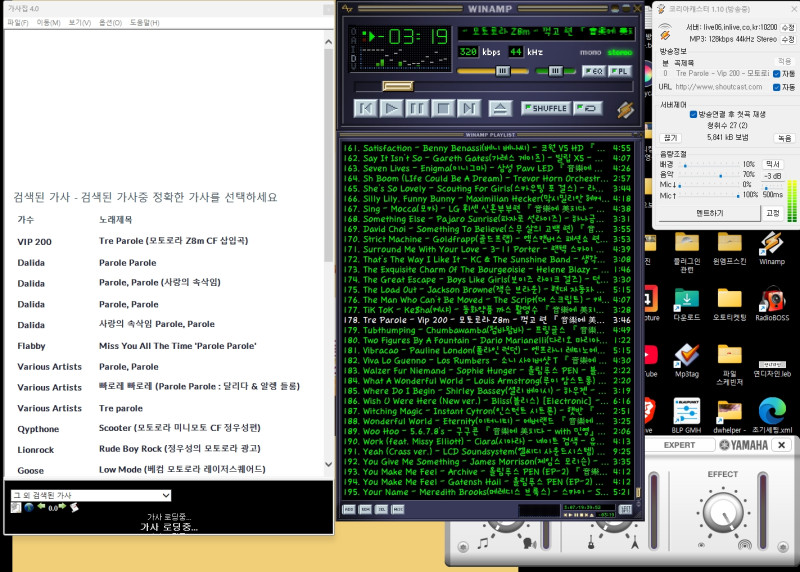
Task: Toggle Shuffle mode in Winamp
Action: 545,108
